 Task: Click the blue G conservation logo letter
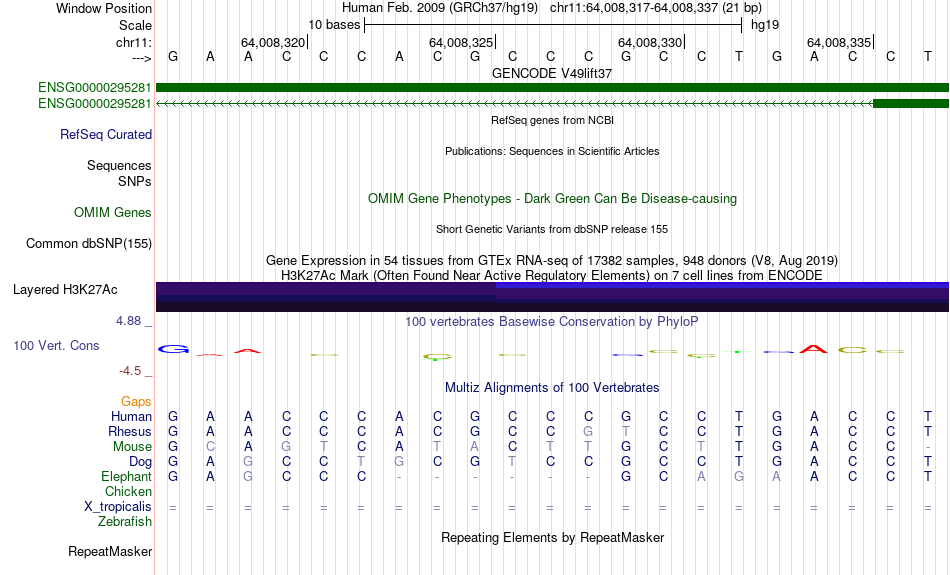pos(173,349)
